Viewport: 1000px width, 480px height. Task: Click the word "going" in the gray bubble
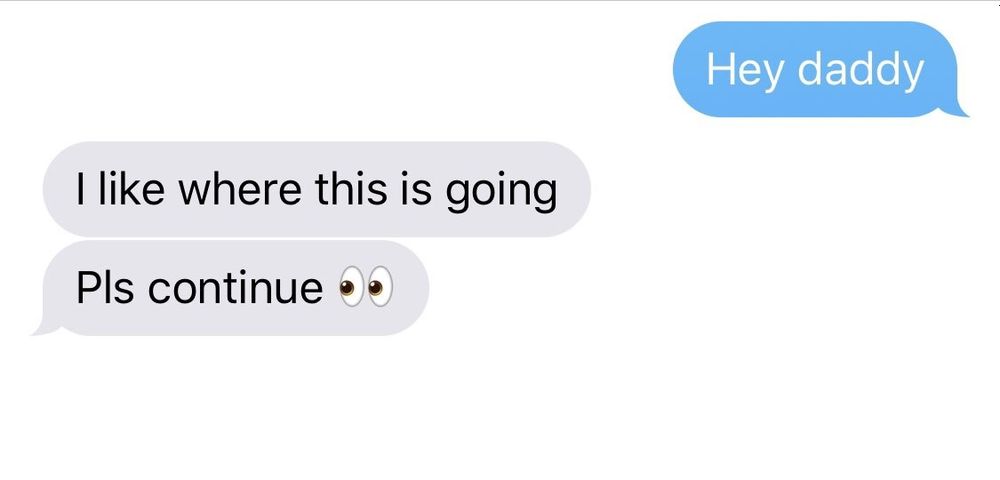click(501, 192)
